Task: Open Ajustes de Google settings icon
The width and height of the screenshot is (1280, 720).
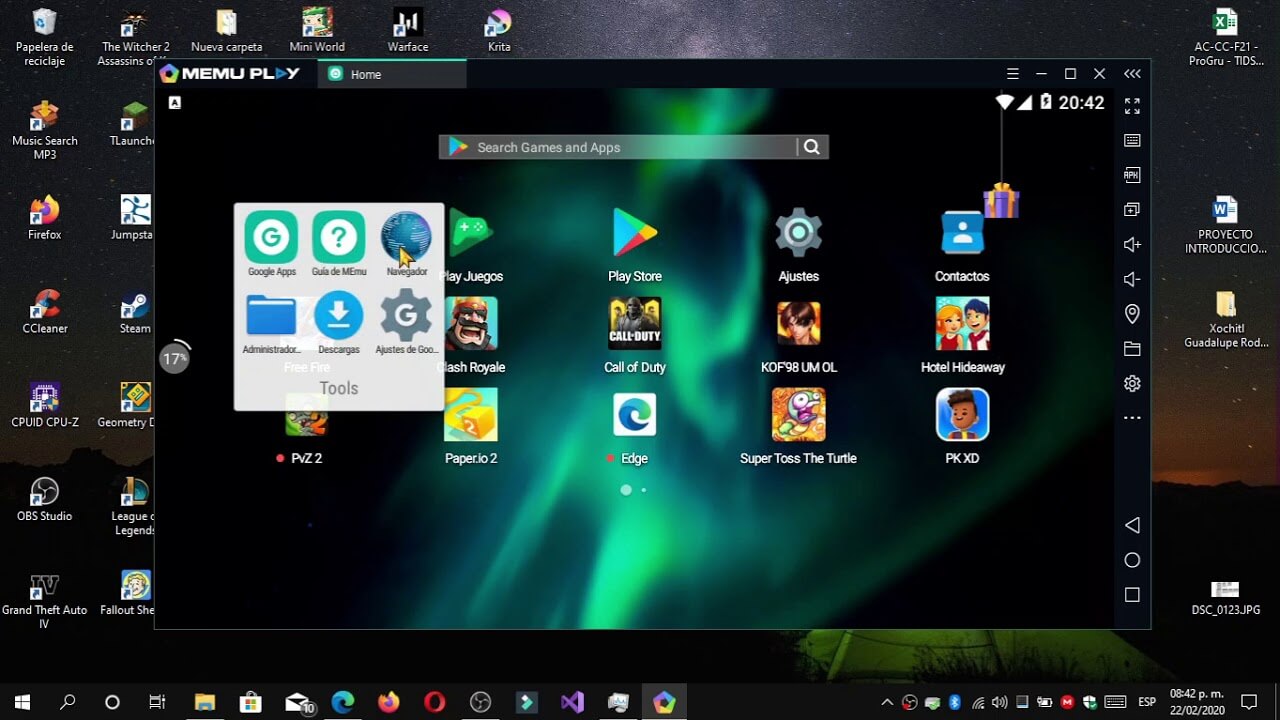Action: point(406,315)
